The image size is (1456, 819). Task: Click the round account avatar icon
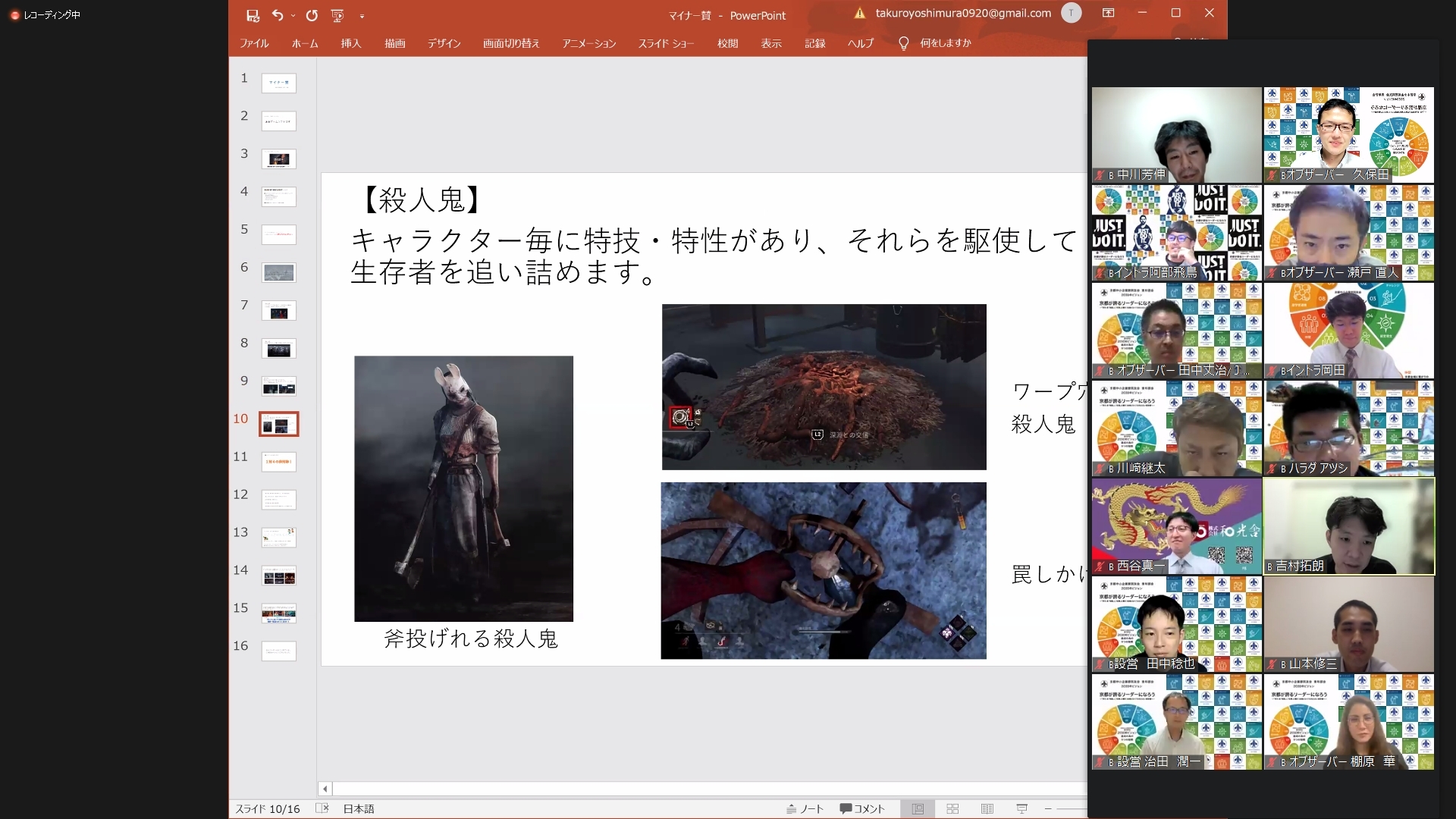[1071, 13]
